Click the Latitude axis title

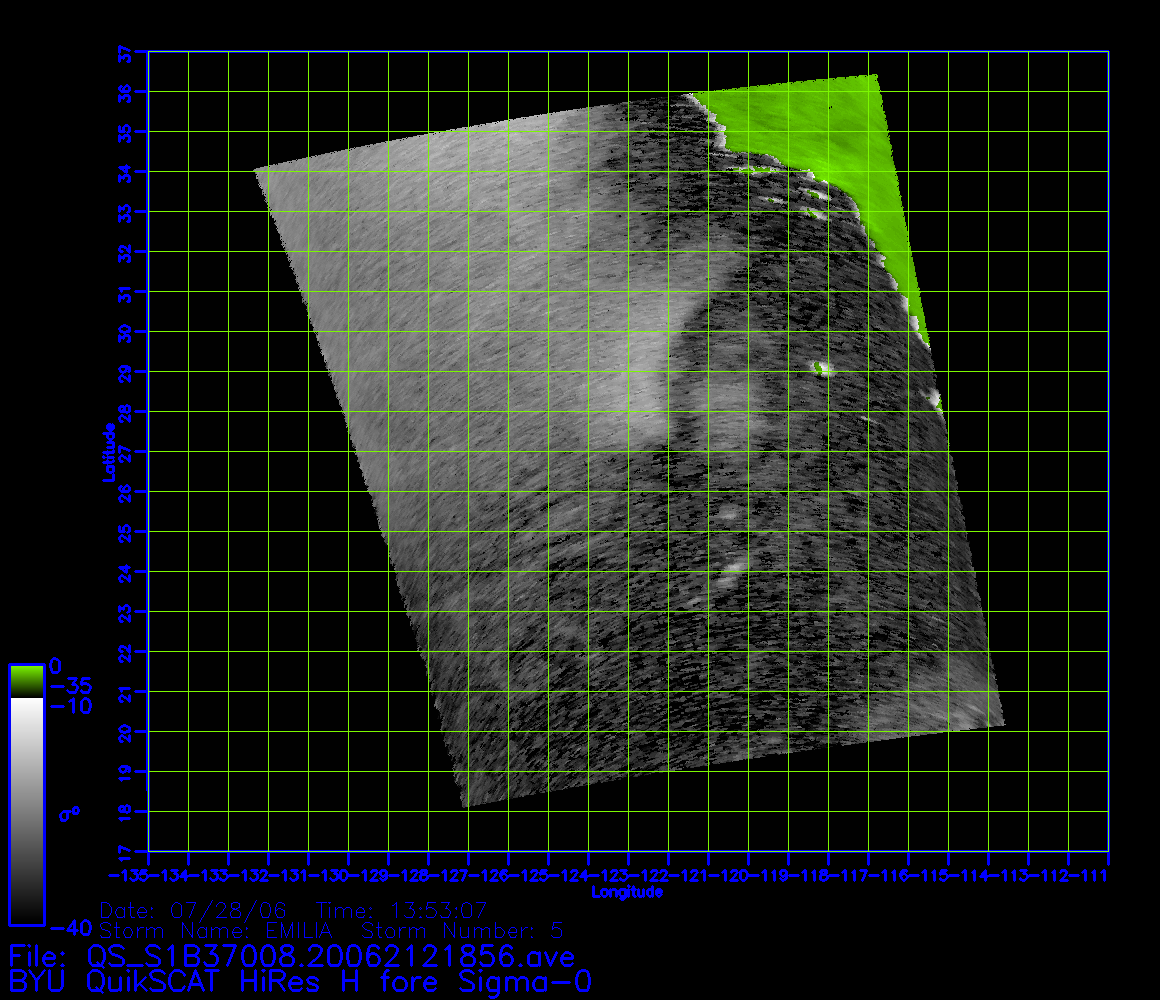[x=107, y=452]
